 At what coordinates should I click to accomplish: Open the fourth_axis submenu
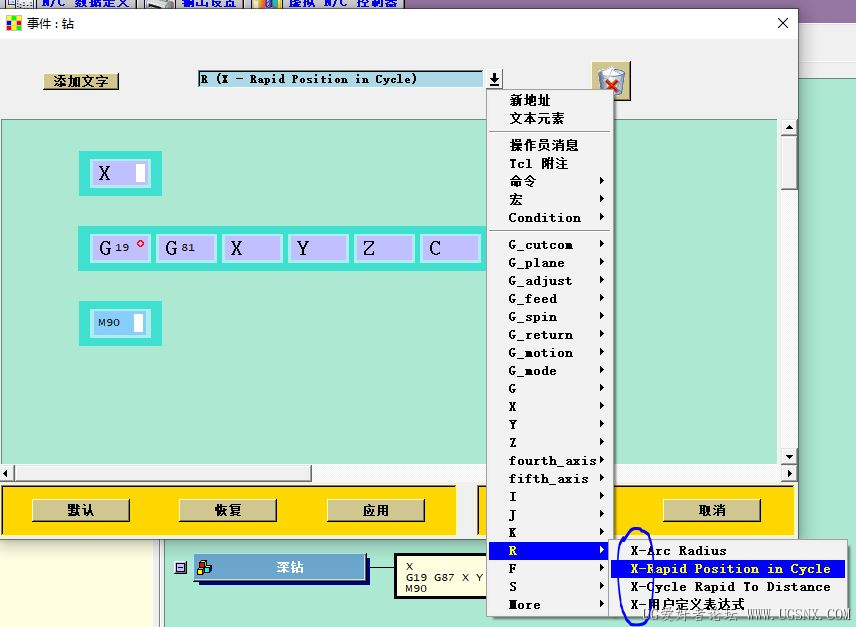click(550, 461)
